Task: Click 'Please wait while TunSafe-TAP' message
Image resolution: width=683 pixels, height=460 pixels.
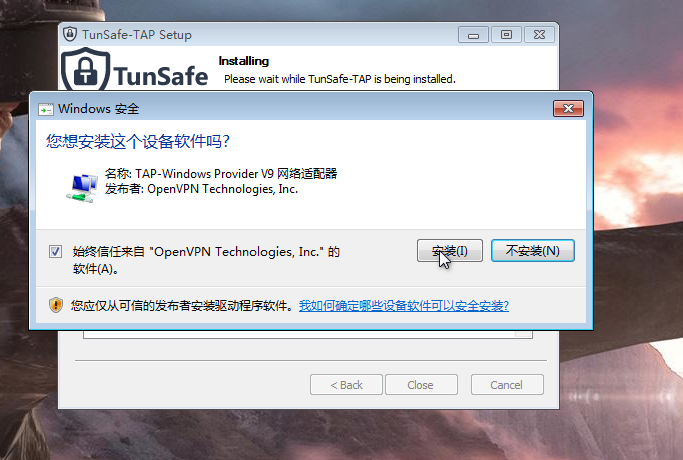Action: (x=340, y=79)
